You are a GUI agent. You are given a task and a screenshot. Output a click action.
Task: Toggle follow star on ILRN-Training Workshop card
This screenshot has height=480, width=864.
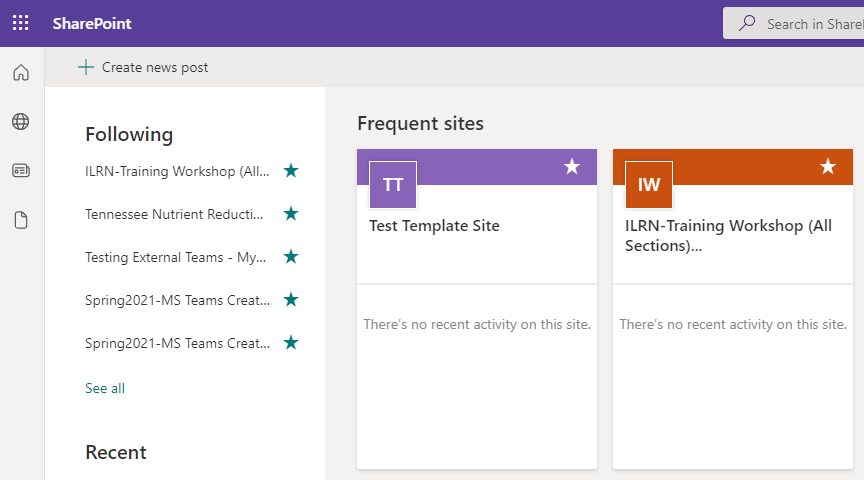click(x=828, y=167)
